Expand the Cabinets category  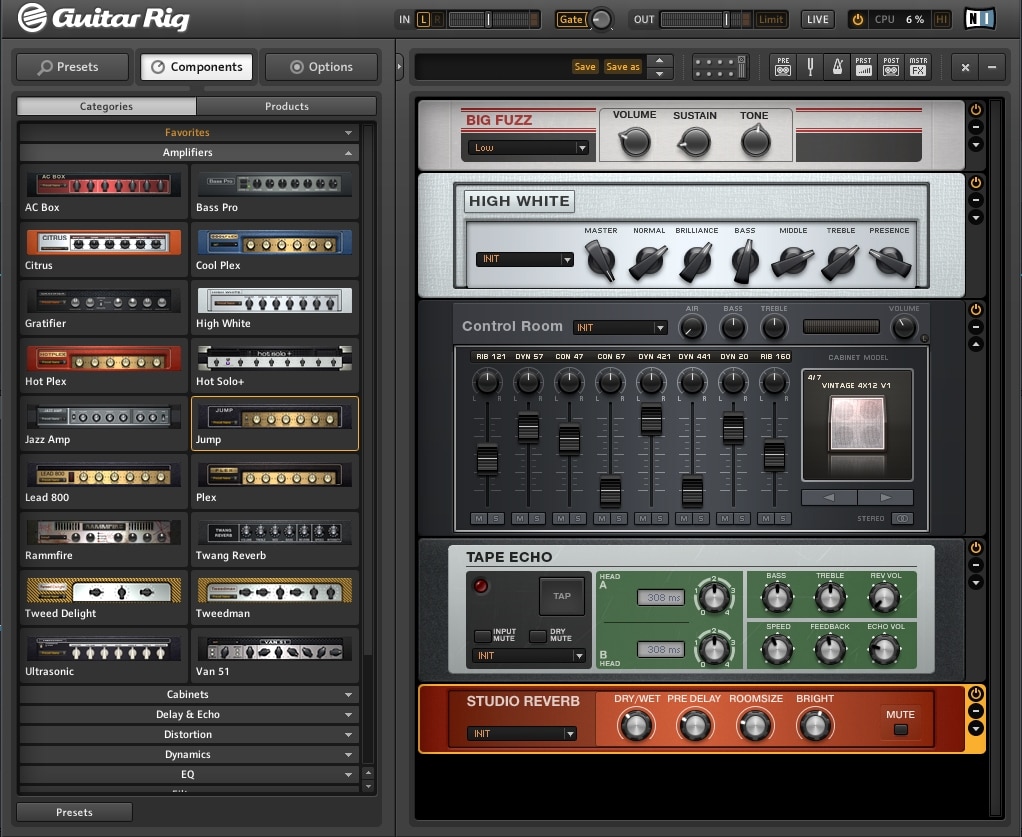click(x=189, y=695)
